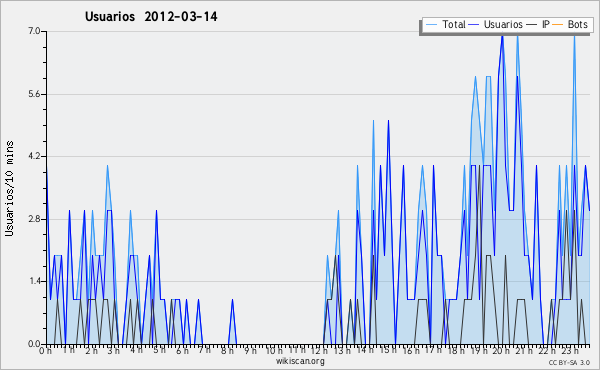This screenshot has width=600, height=370.
Task: Click the x-axis label '17 h'
Action: tap(433, 350)
